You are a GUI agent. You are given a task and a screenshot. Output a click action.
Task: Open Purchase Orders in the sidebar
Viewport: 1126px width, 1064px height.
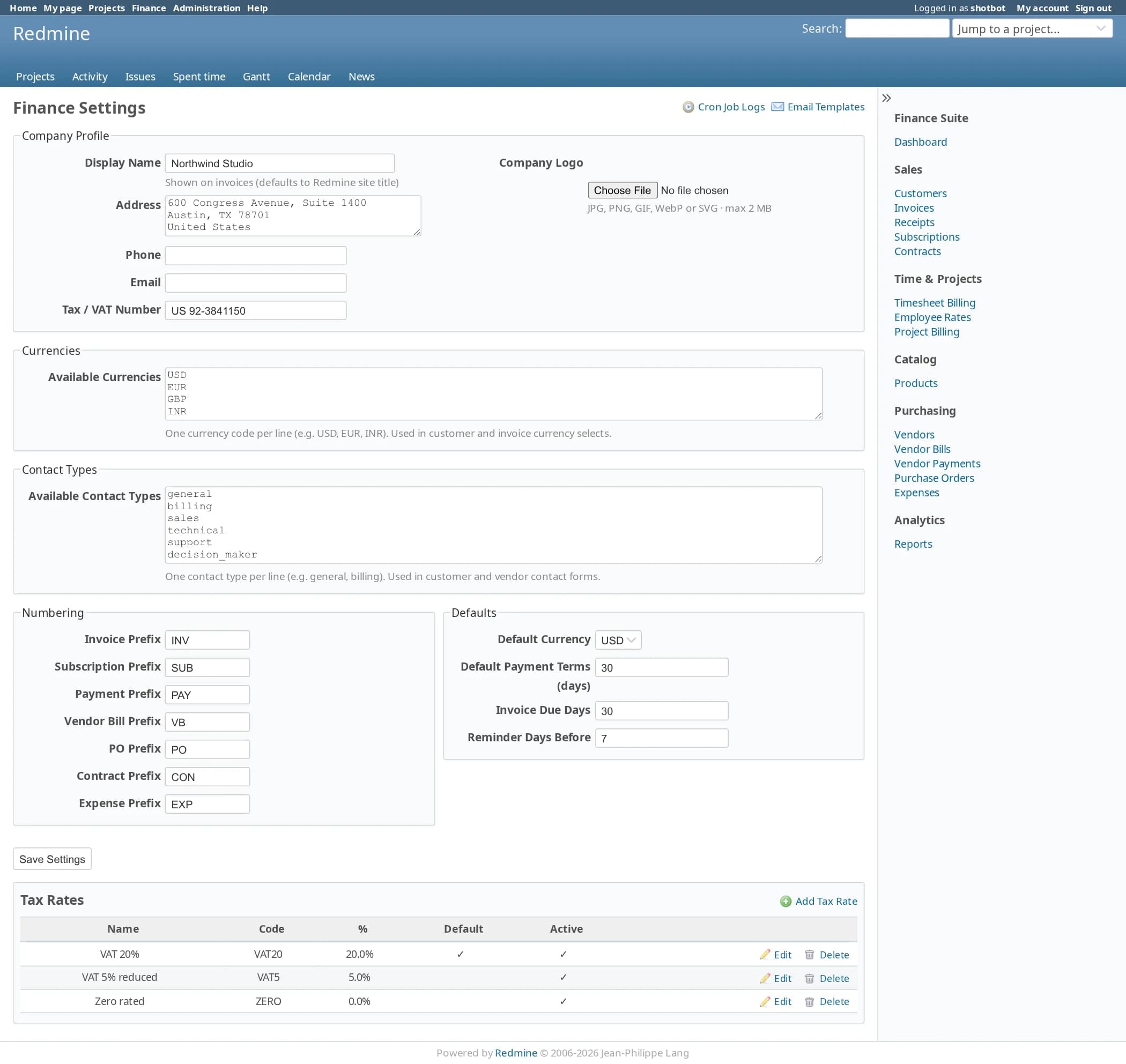tap(934, 479)
